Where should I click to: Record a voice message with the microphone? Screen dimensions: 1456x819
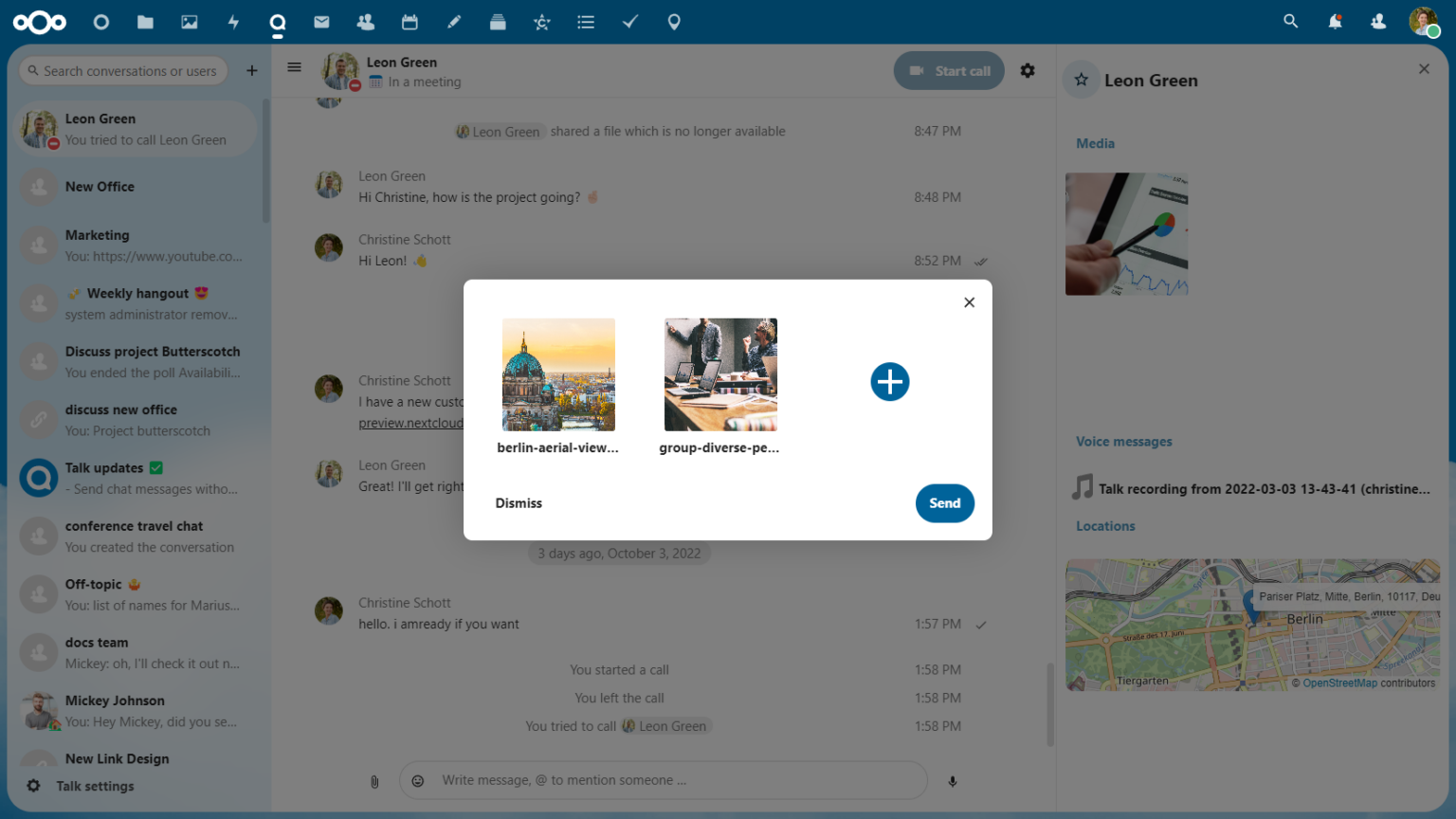pos(952,780)
